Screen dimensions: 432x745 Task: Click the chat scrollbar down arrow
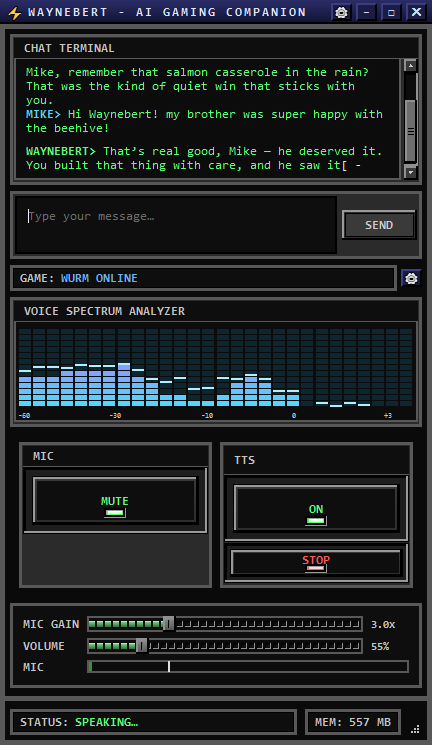(x=411, y=172)
